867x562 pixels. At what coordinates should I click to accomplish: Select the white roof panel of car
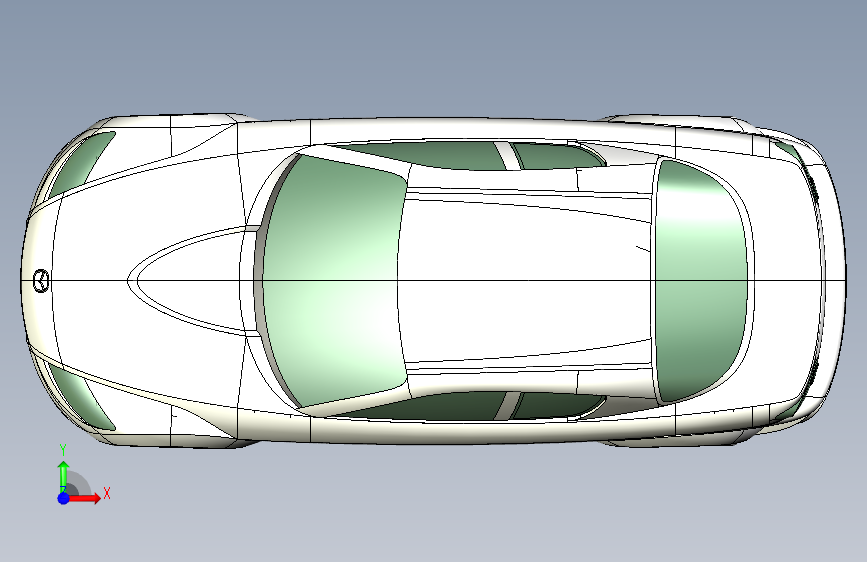[525, 281]
